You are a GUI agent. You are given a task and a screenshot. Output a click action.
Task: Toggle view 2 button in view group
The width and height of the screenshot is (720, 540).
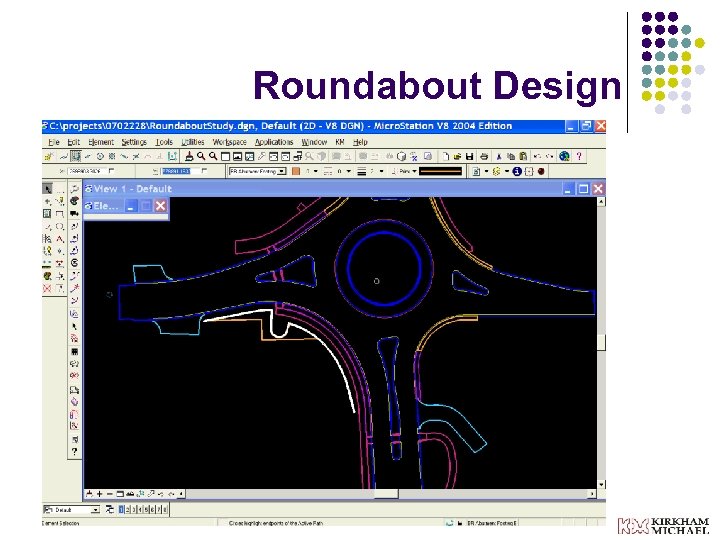point(128,510)
